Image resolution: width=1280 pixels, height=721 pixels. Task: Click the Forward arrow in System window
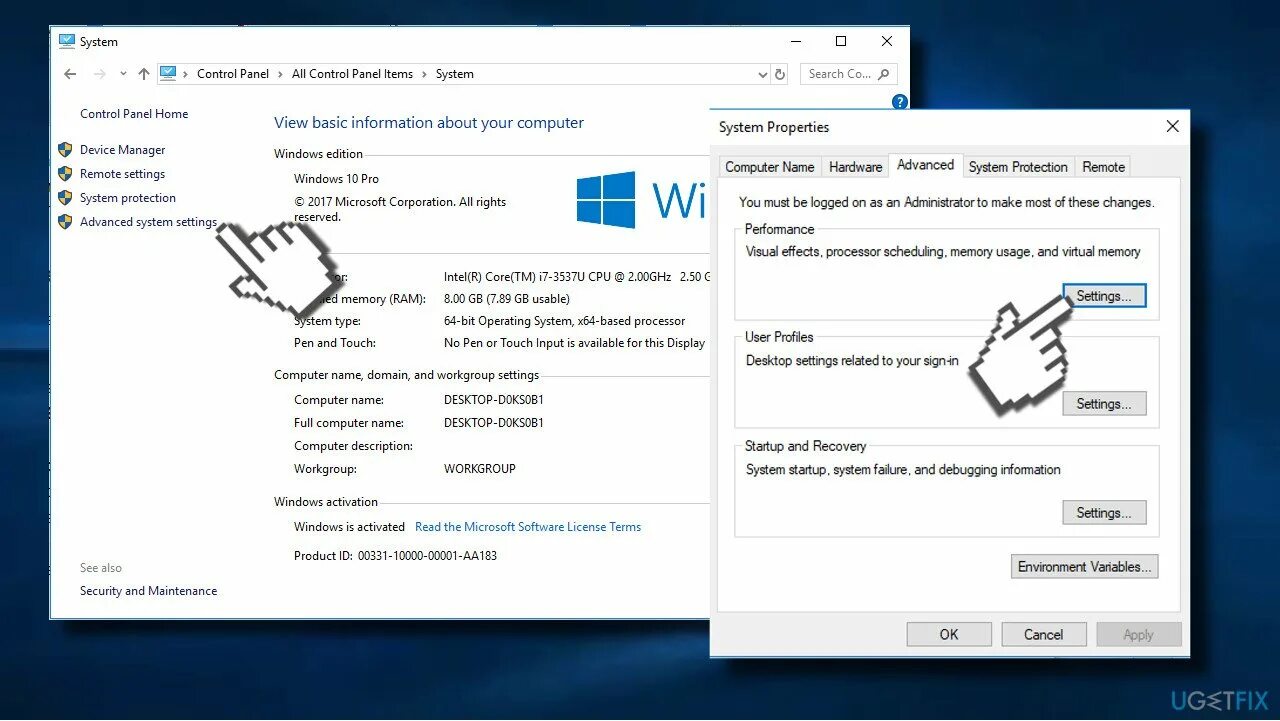click(x=99, y=74)
